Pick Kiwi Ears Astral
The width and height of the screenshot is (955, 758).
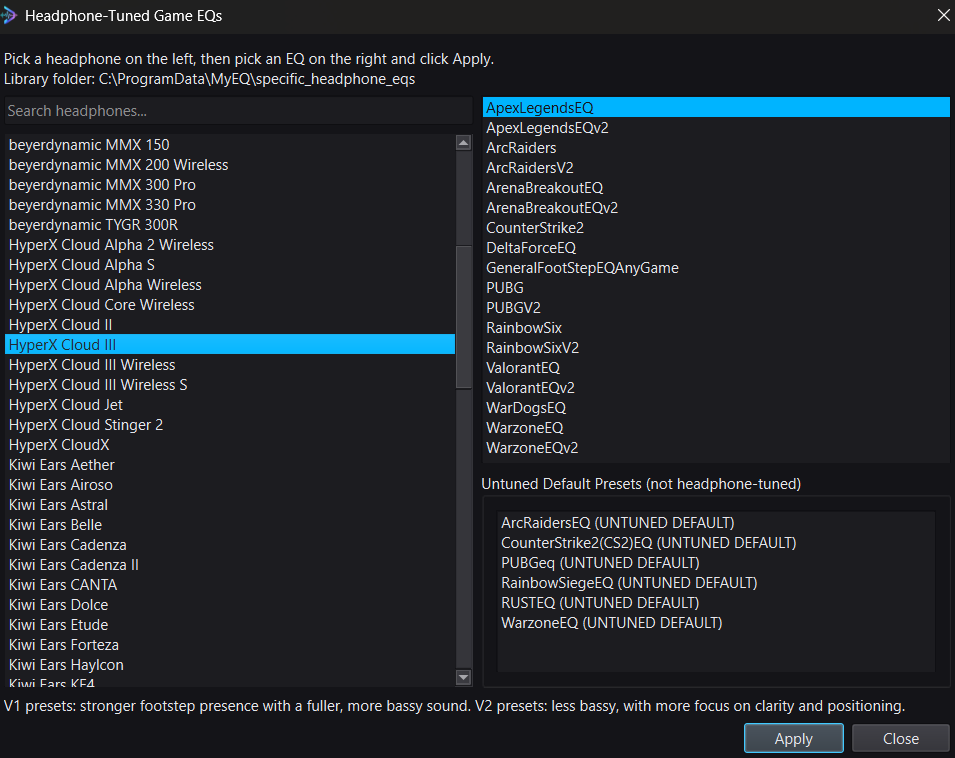pyautogui.click(x=230, y=505)
